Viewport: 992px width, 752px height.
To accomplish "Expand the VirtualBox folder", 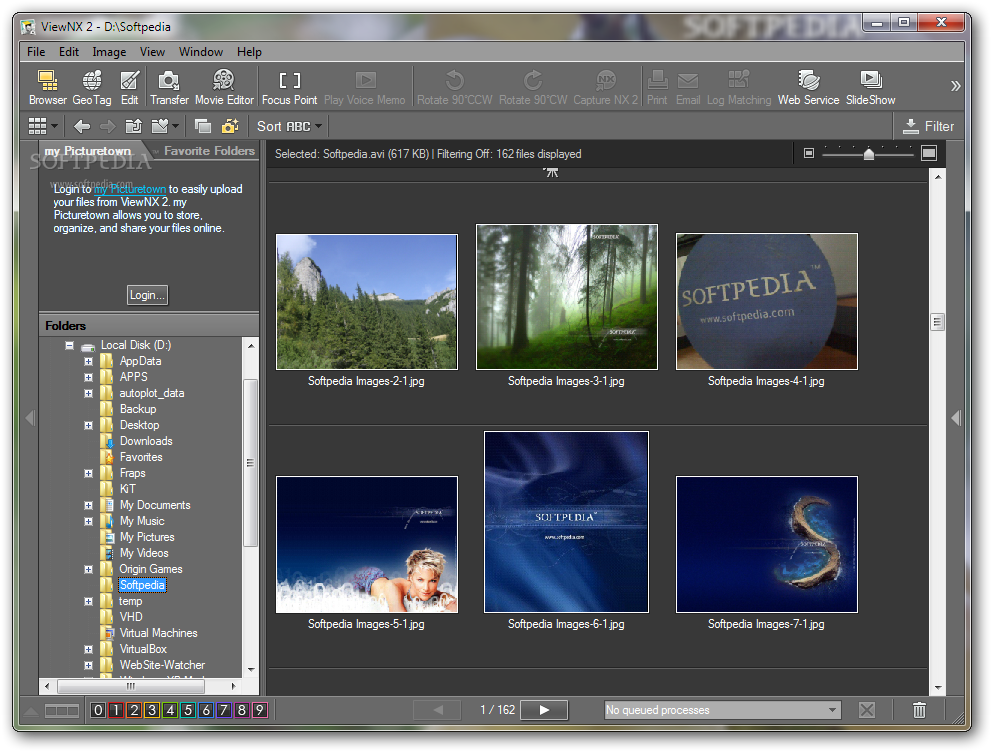I will [89, 649].
